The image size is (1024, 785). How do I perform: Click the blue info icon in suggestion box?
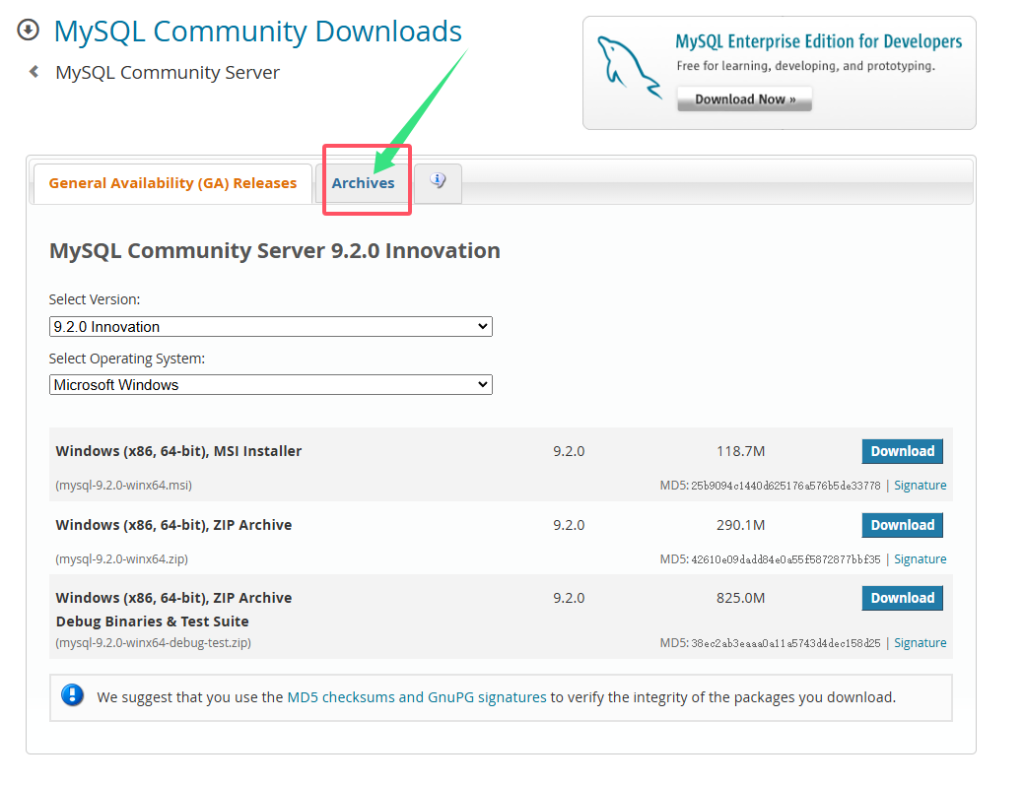(x=72, y=696)
